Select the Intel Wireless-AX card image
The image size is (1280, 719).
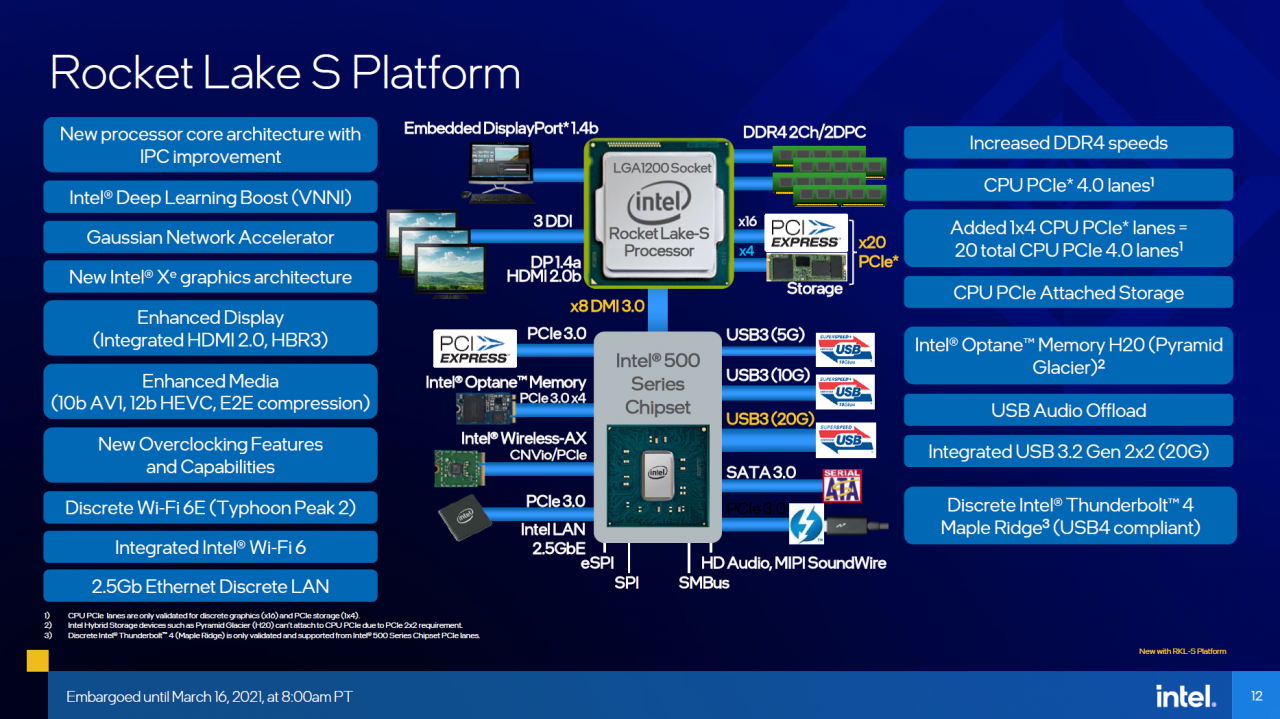click(x=464, y=468)
